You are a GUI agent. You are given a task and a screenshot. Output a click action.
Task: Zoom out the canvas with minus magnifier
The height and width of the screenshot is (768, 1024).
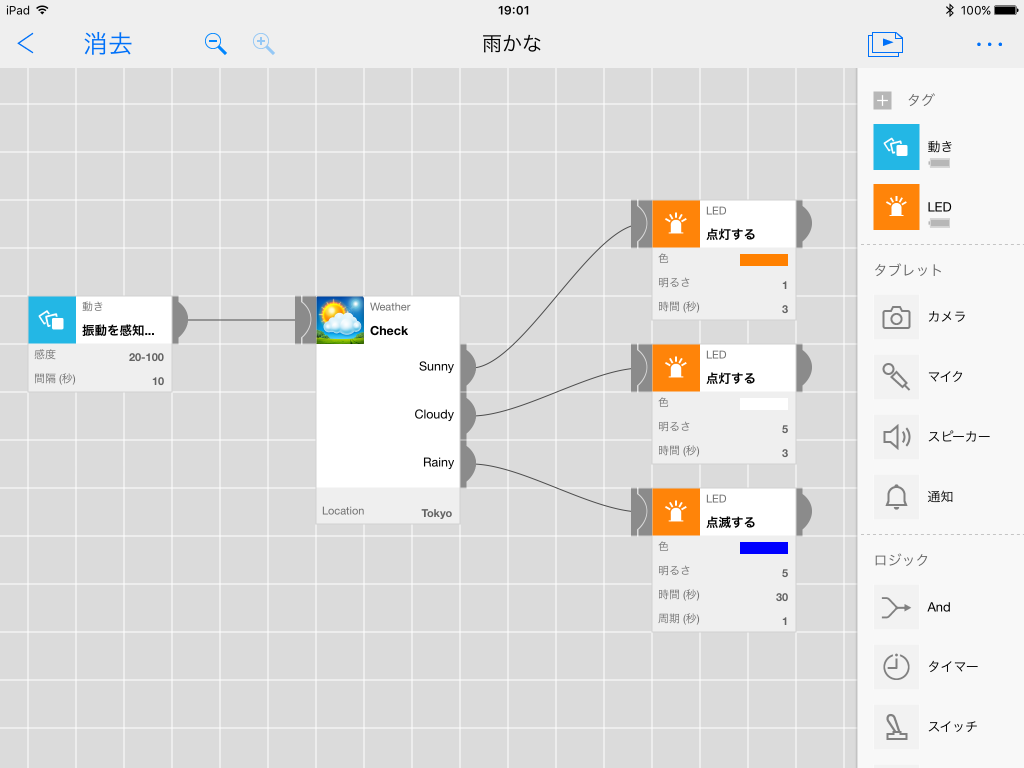(x=216, y=44)
